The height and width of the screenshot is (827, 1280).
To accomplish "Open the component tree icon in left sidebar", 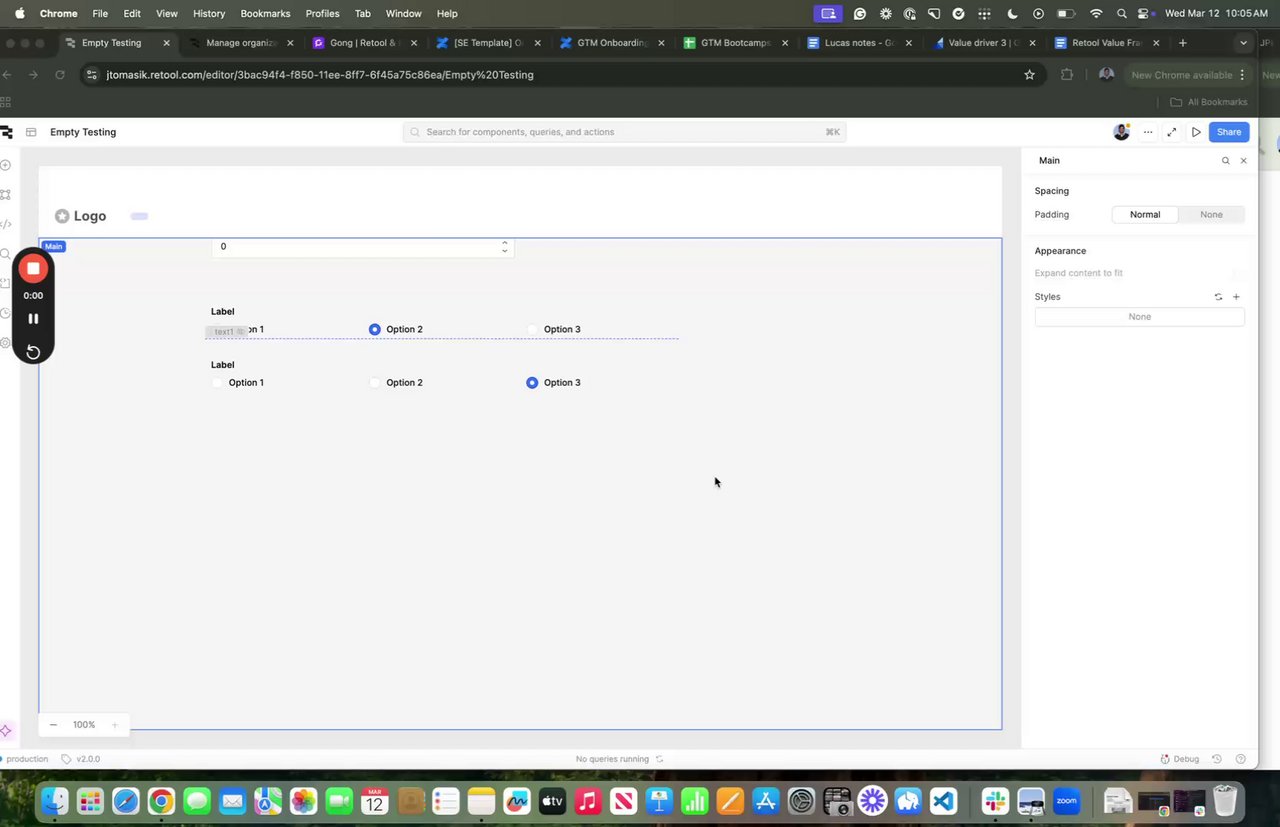I will coord(6,195).
